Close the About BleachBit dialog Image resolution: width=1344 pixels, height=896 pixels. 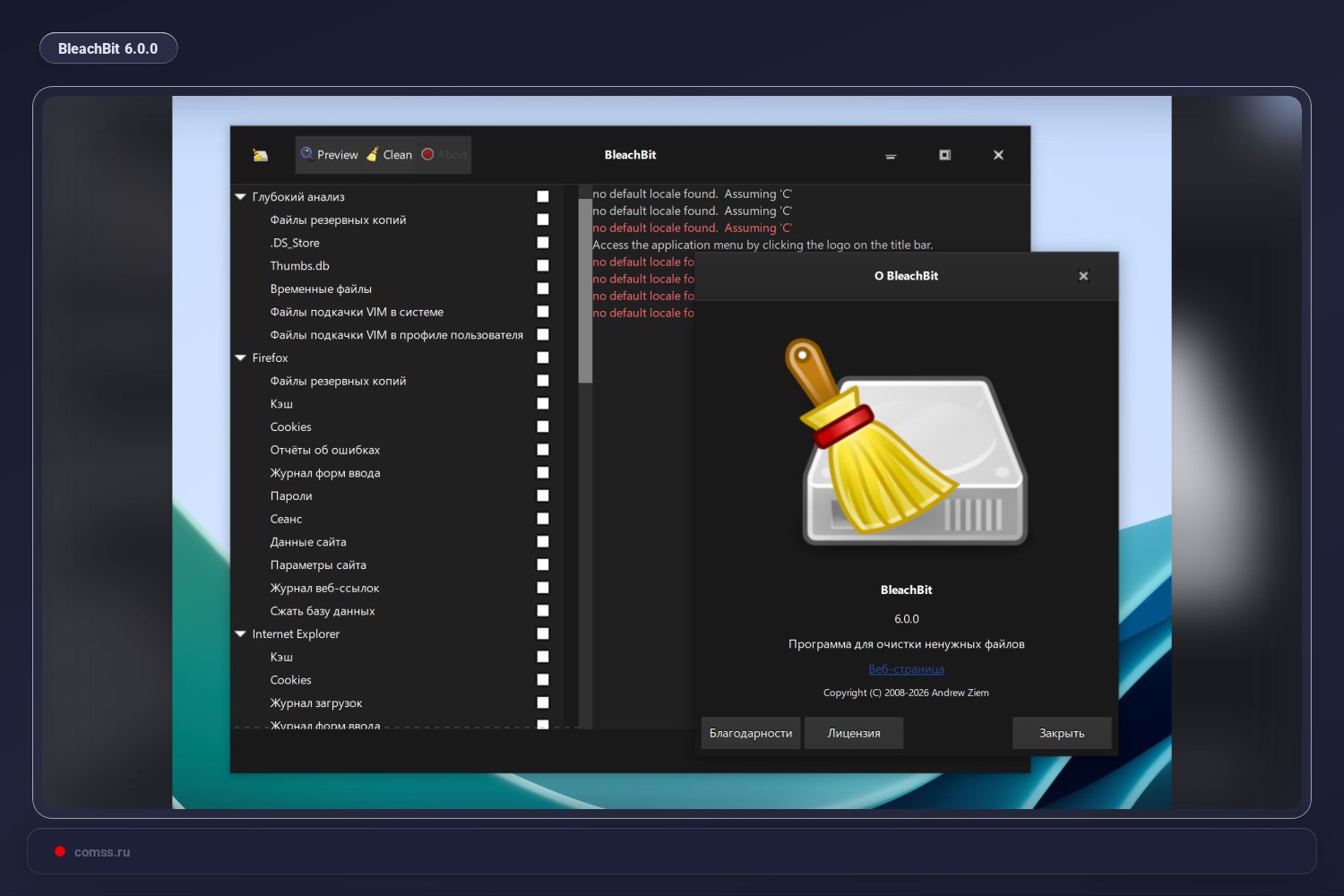1083,276
